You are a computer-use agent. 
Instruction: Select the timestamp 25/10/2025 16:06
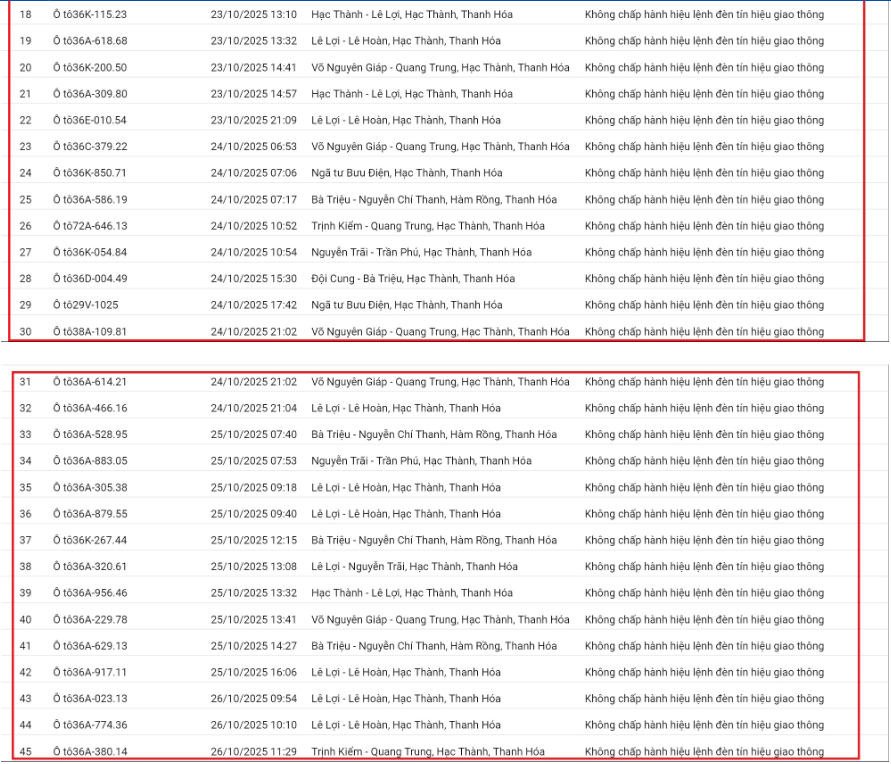253,672
